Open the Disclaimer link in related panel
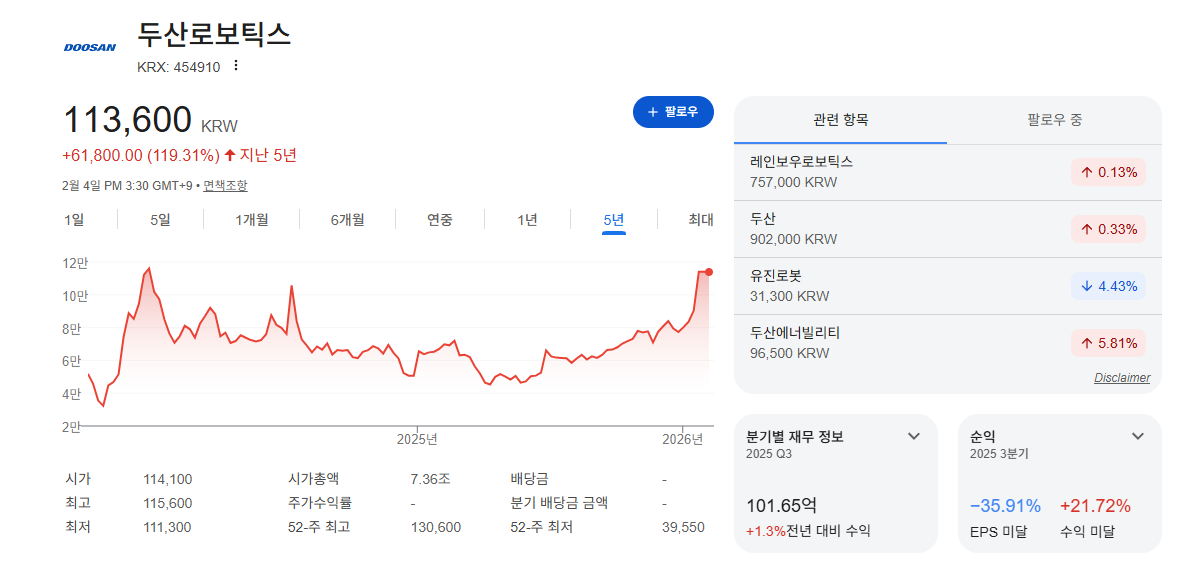Viewport: 1198px width, 575px height. point(1122,378)
